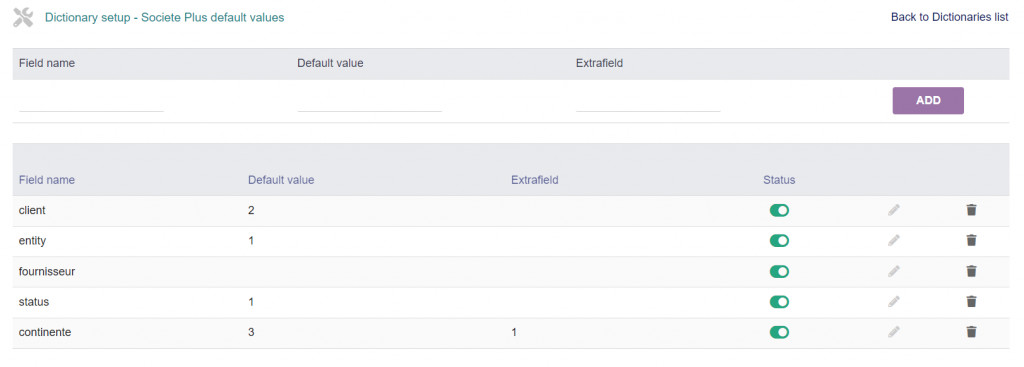1024x367 pixels.
Task: Switch off the continente status toggle
Action: click(x=779, y=332)
